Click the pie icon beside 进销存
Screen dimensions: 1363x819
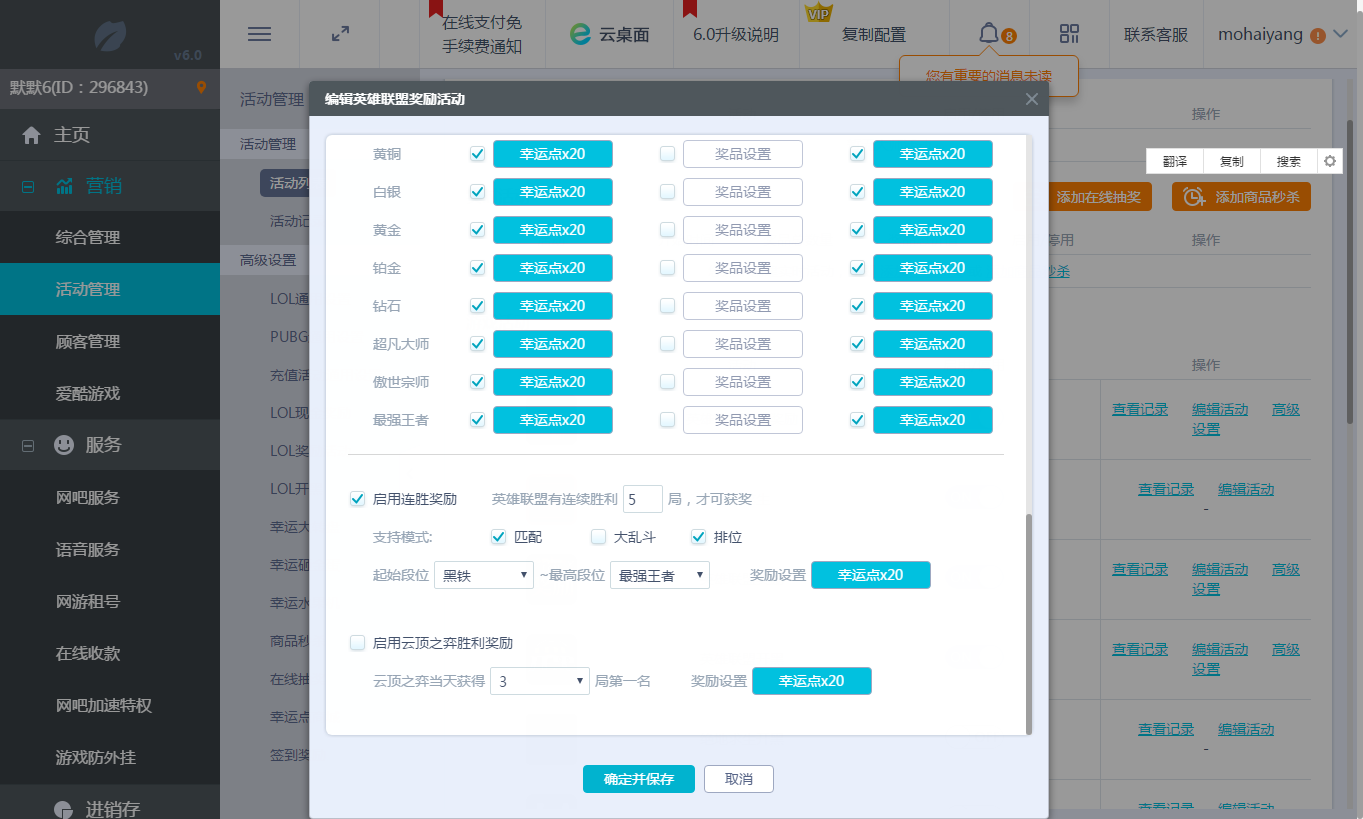[64, 809]
